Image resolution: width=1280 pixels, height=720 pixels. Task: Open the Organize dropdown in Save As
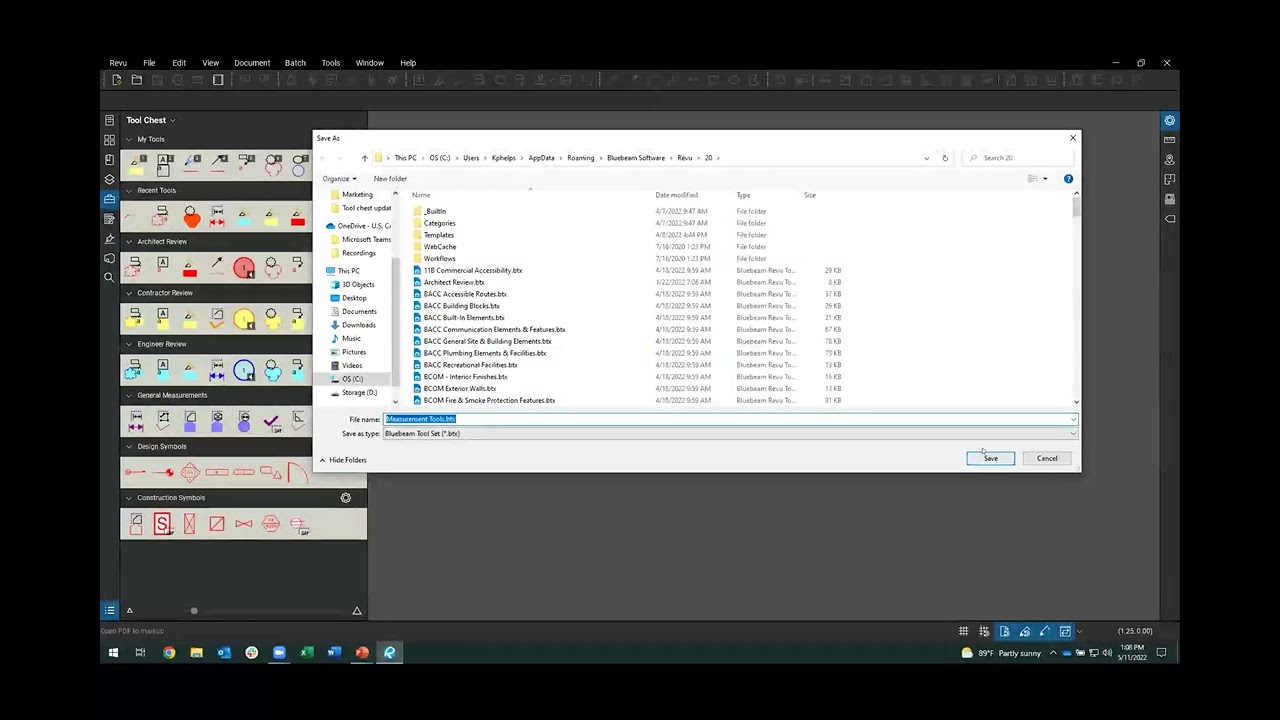[339, 179]
